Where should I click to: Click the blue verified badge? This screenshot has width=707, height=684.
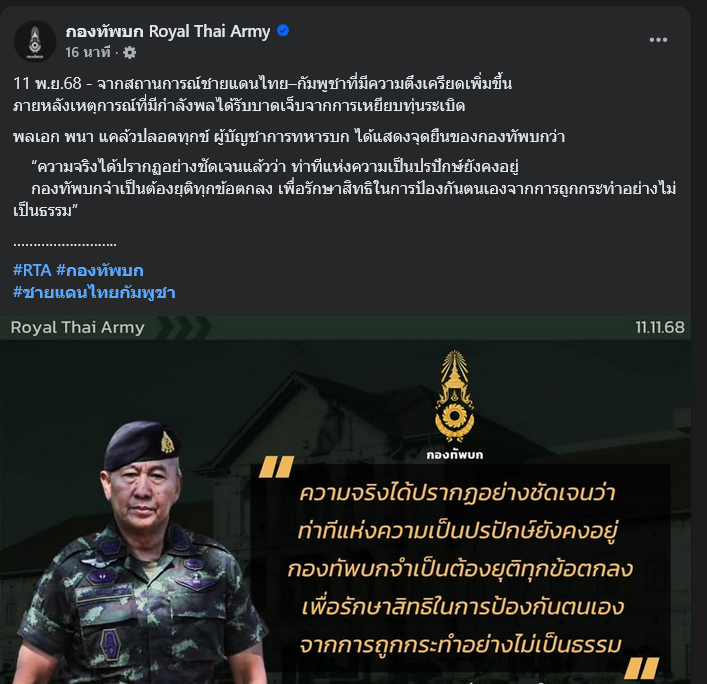coord(283,31)
